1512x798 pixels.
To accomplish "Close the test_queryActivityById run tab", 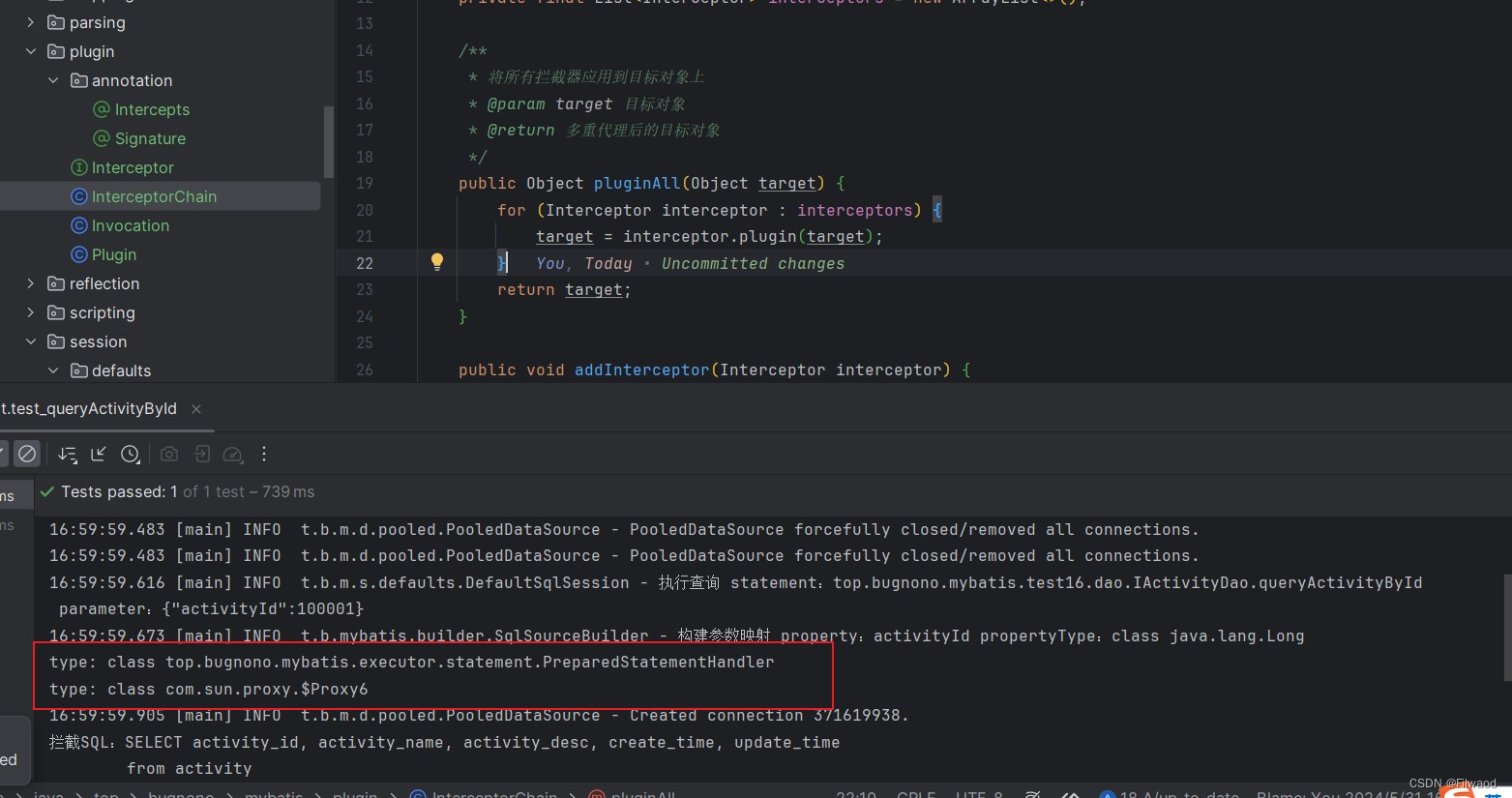I will pyautogui.click(x=196, y=409).
